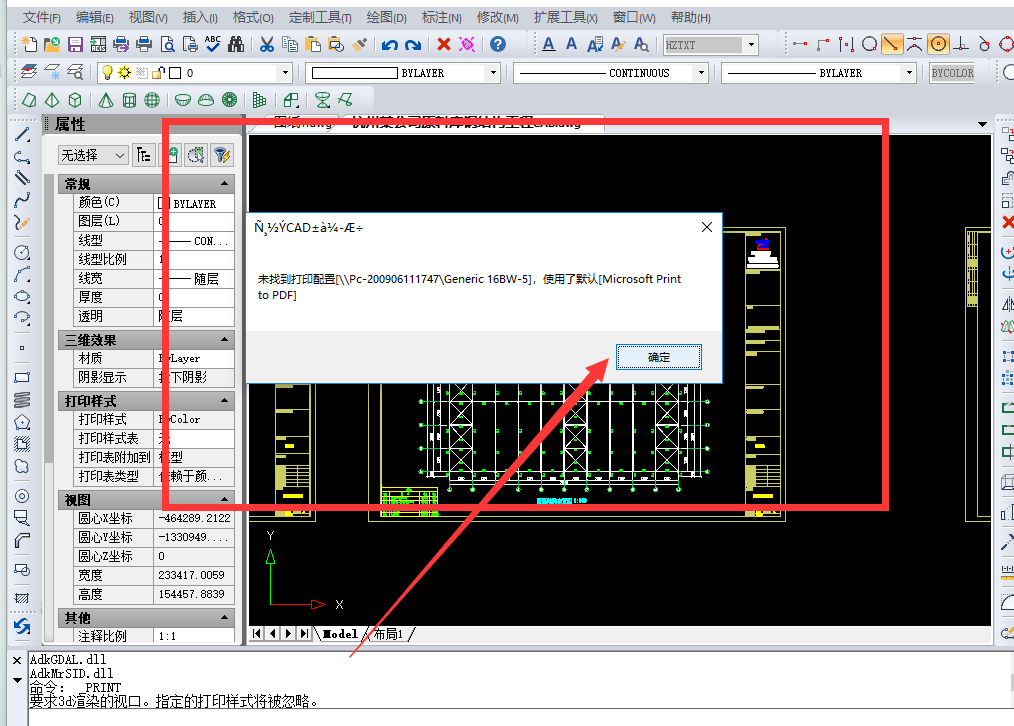
Task: Select the Rectangle tool in left toolbar
Action: (x=22, y=377)
